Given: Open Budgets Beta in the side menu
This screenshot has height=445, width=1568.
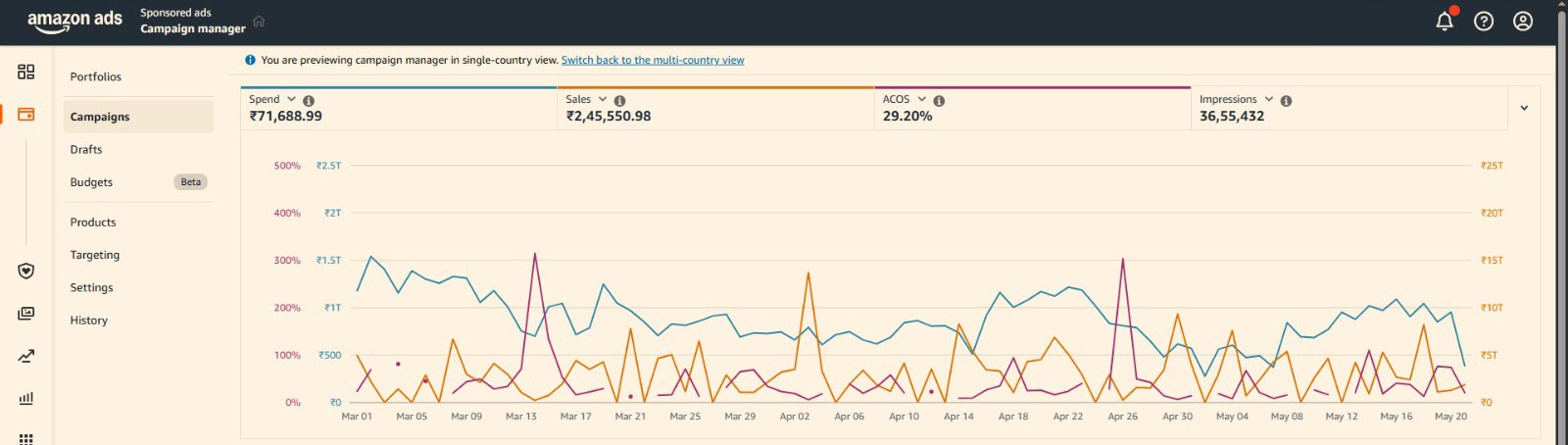Looking at the screenshot, I should (x=138, y=182).
